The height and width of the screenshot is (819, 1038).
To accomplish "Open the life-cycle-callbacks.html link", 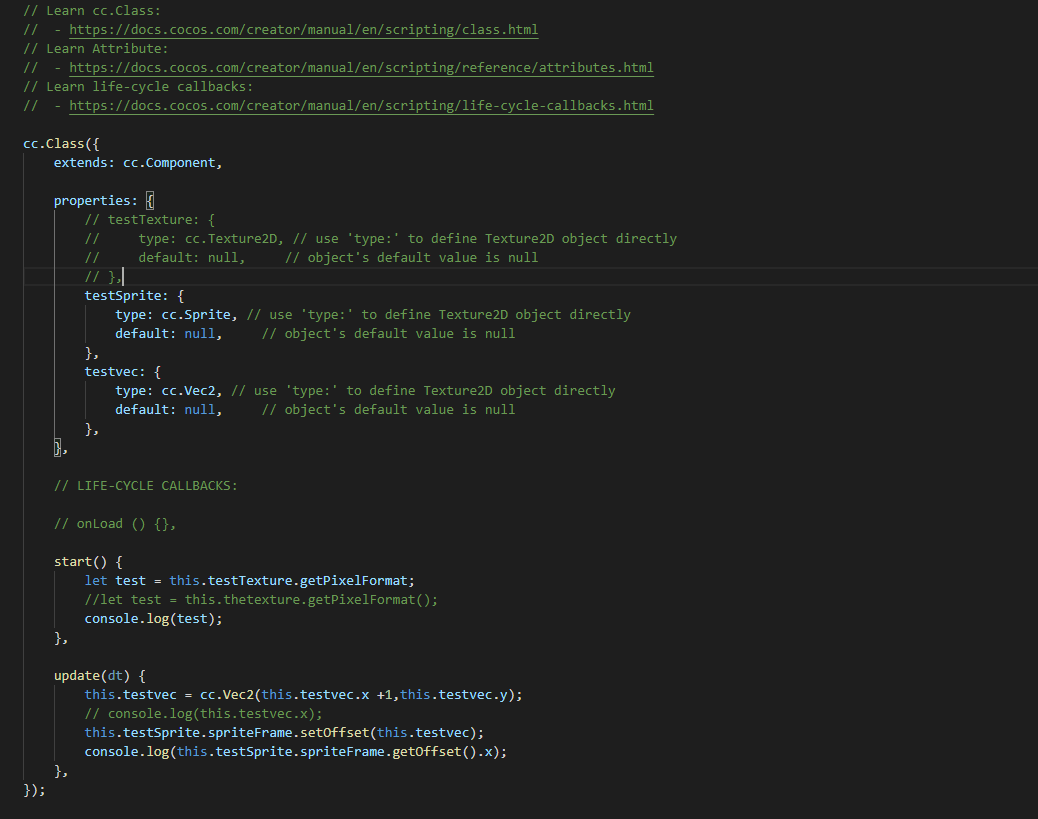I will [361, 106].
